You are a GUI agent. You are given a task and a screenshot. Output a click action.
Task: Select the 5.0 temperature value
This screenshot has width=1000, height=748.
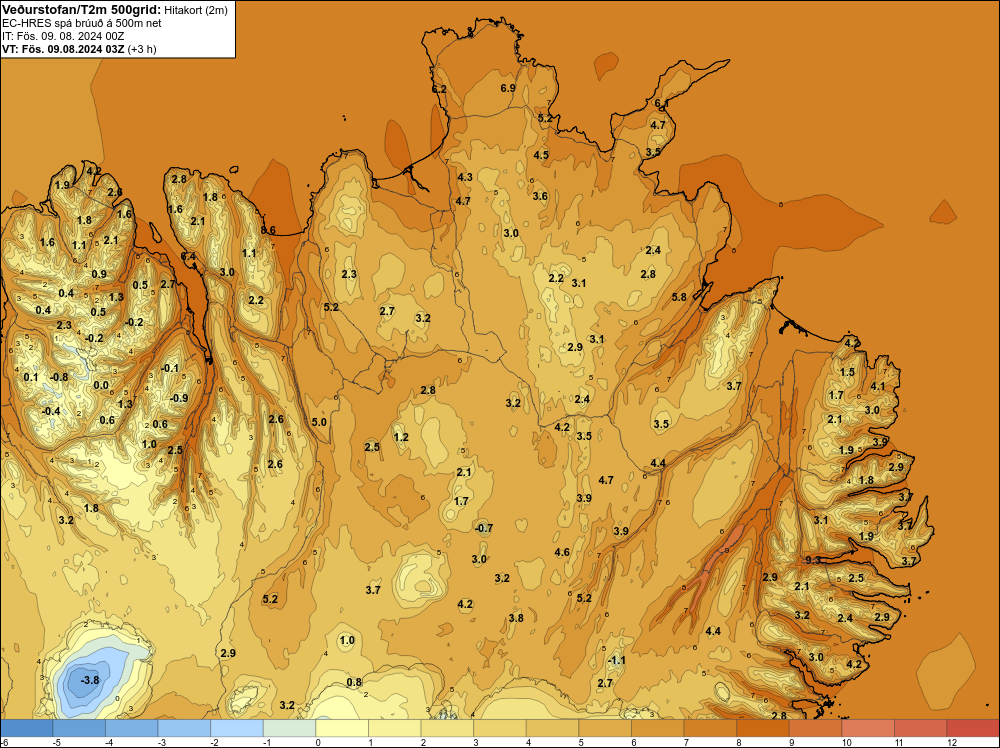pyautogui.click(x=319, y=422)
